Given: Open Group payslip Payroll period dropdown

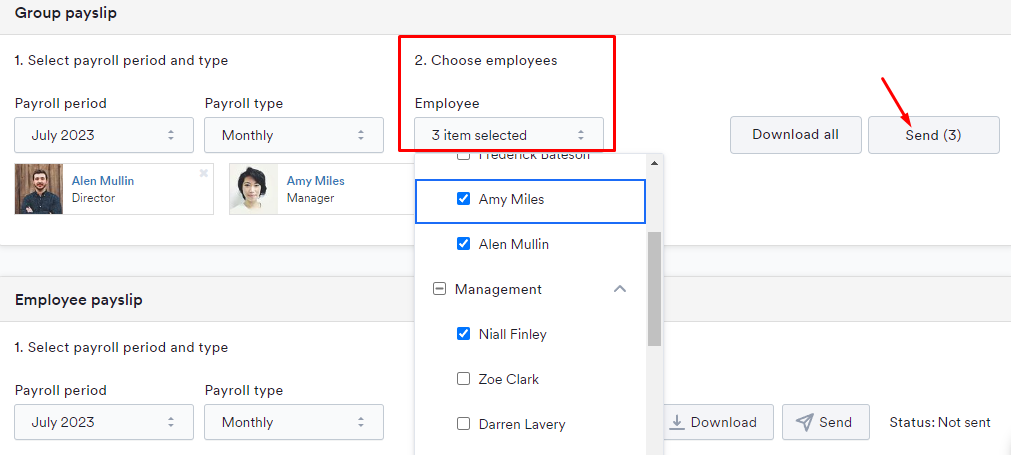Looking at the screenshot, I should click(x=104, y=135).
